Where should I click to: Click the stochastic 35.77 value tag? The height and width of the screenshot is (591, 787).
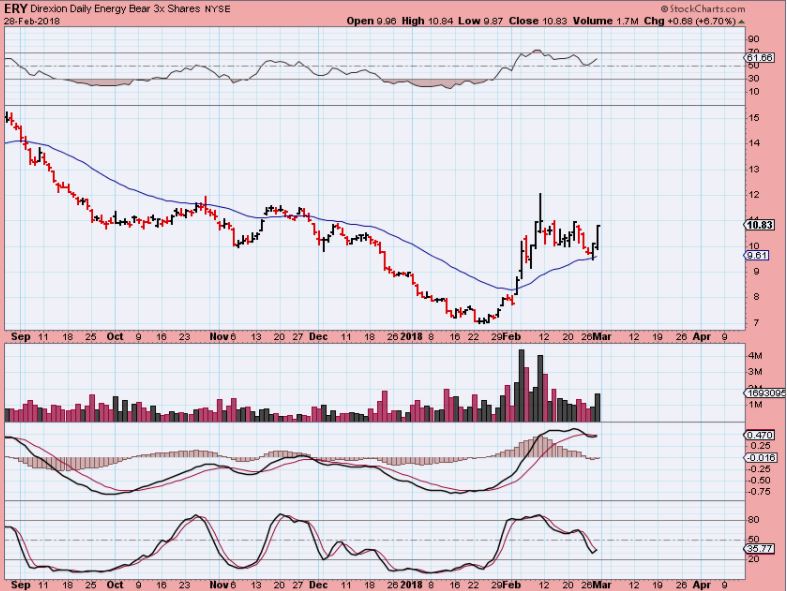(x=759, y=549)
